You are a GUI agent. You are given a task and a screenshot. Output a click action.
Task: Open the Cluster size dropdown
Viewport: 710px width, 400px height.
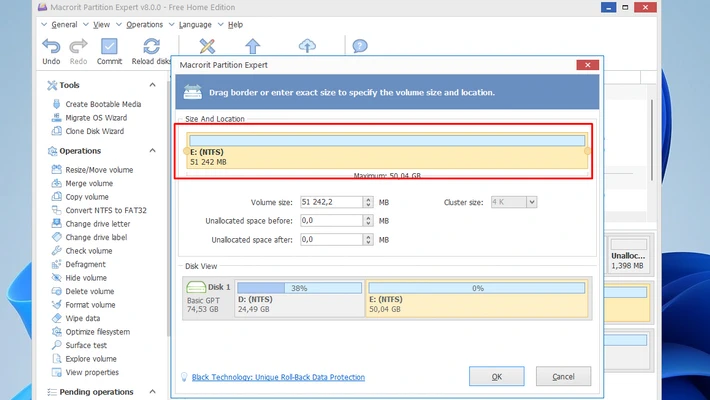pyautogui.click(x=532, y=202)
